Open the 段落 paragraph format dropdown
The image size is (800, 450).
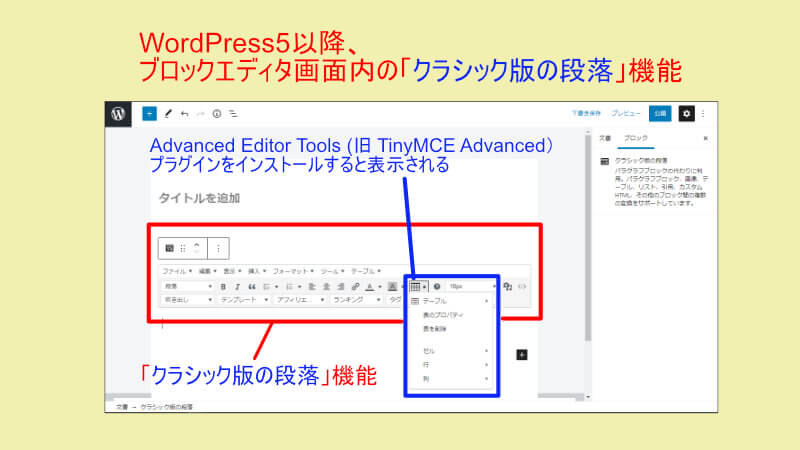[x=188, y=287]
